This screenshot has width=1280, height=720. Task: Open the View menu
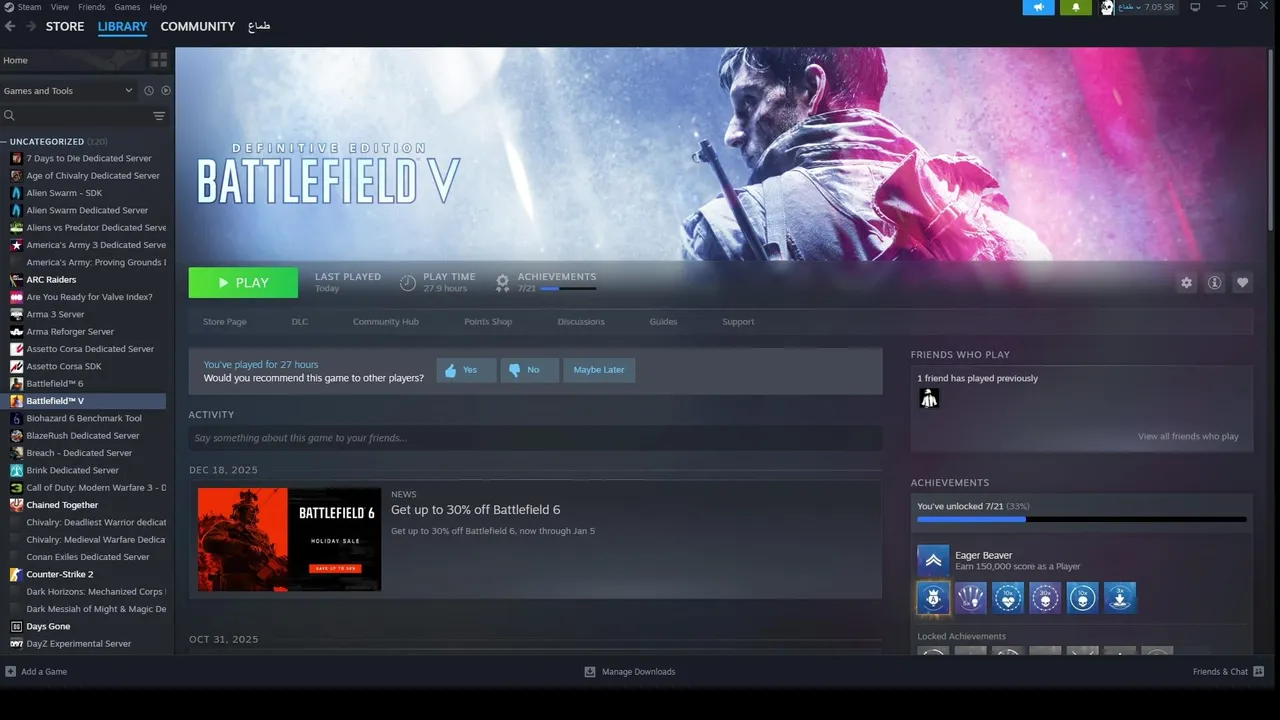(x=60, y=7)
